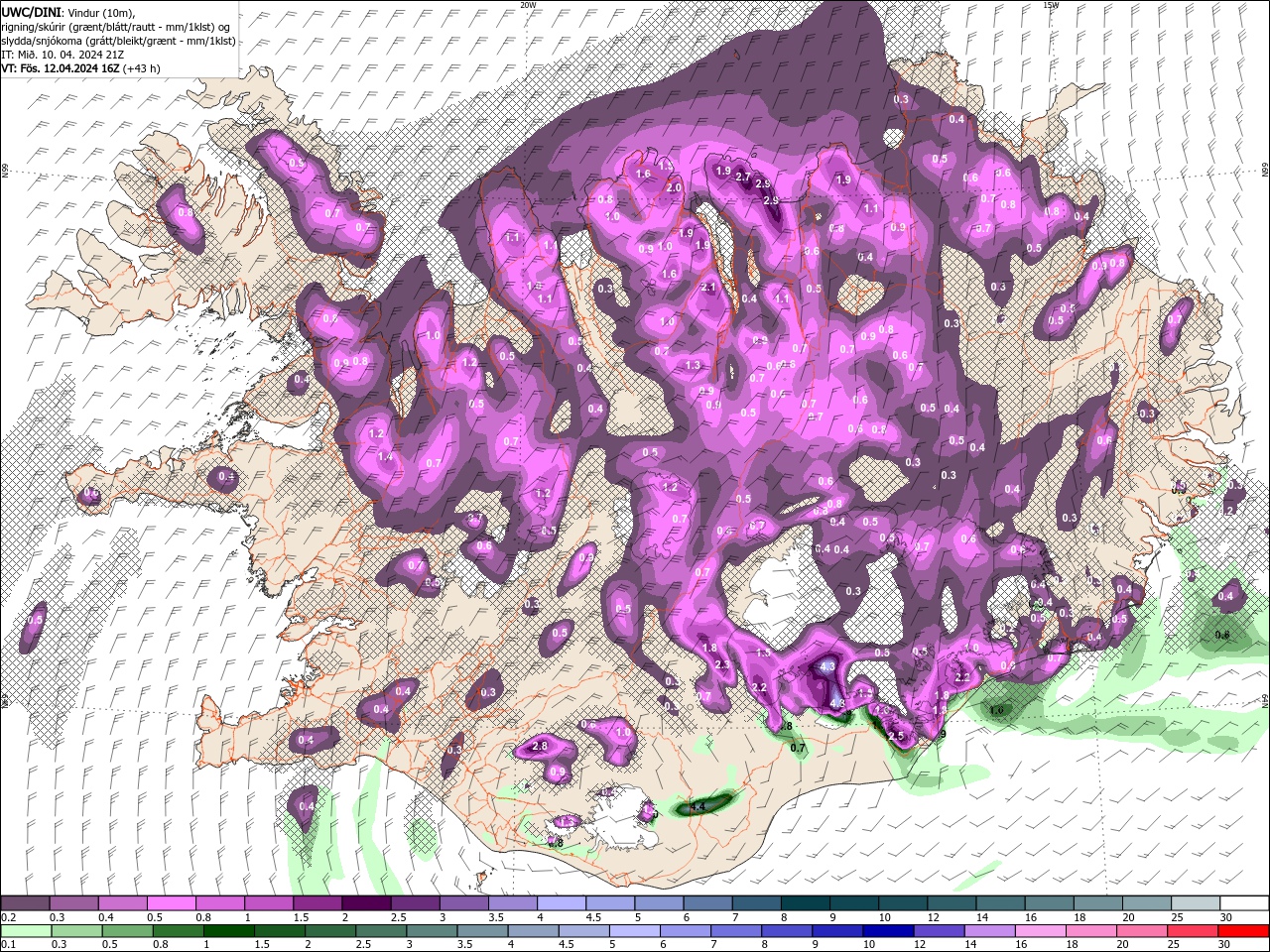Click the 2.7 snowfall value in the north
Image resolution: width=1270 pixels, height=952 pixels.
tap(742, 177)
